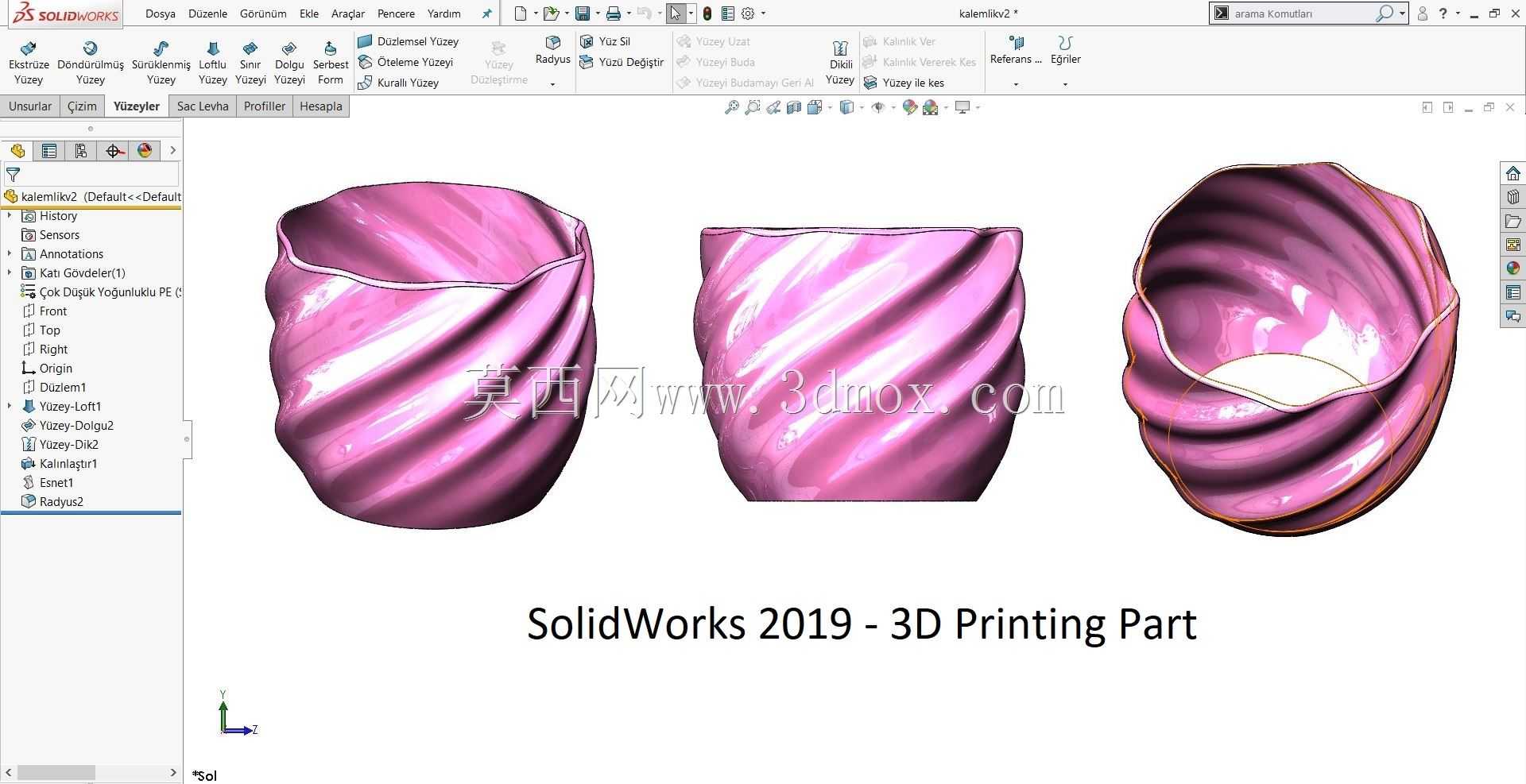Open the Görünüm menu
Image resolution: width=1526 pixels, height=784 pixels.
click(263, 14)
